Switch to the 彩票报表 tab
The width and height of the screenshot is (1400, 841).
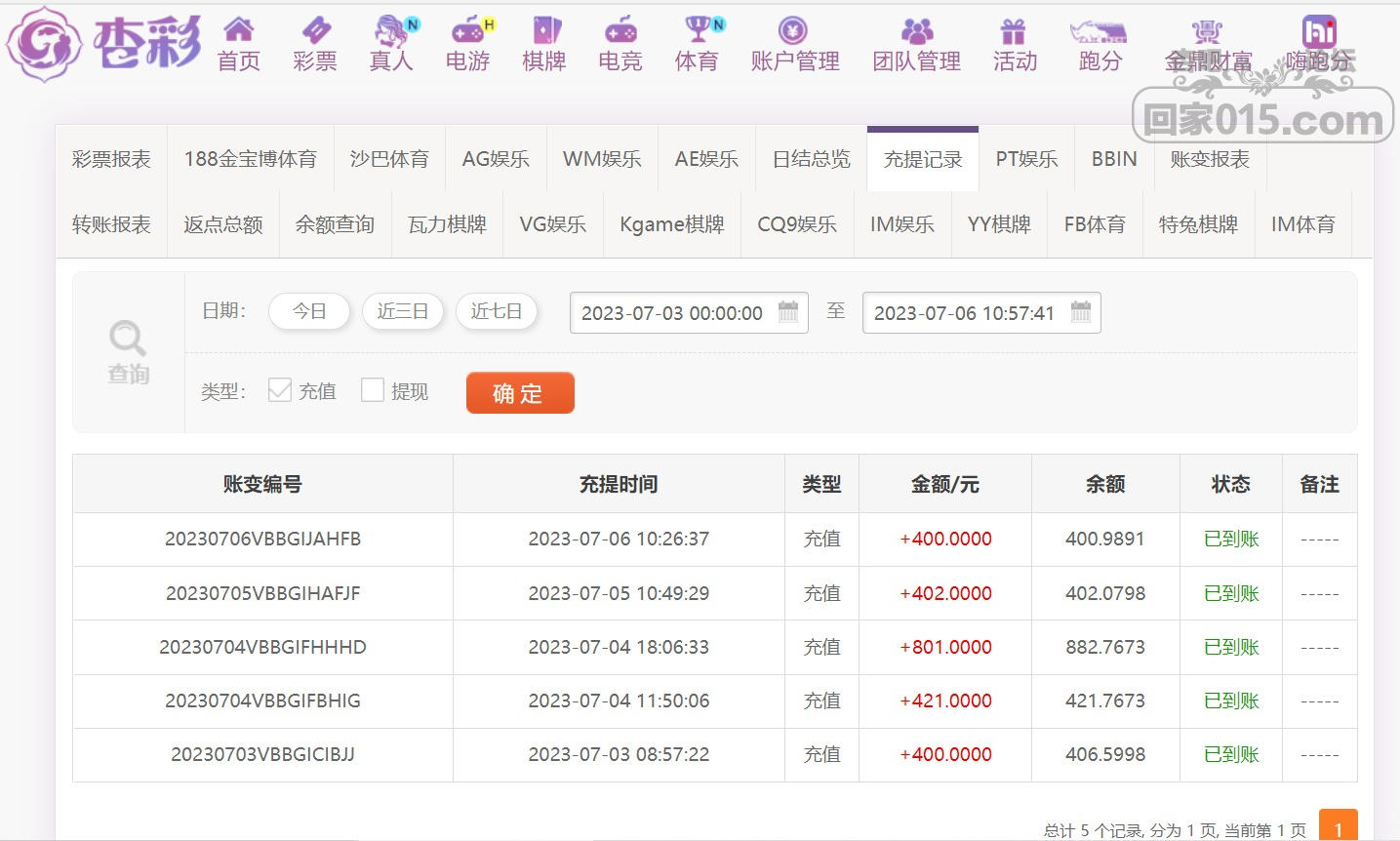[x=111, y=159]
